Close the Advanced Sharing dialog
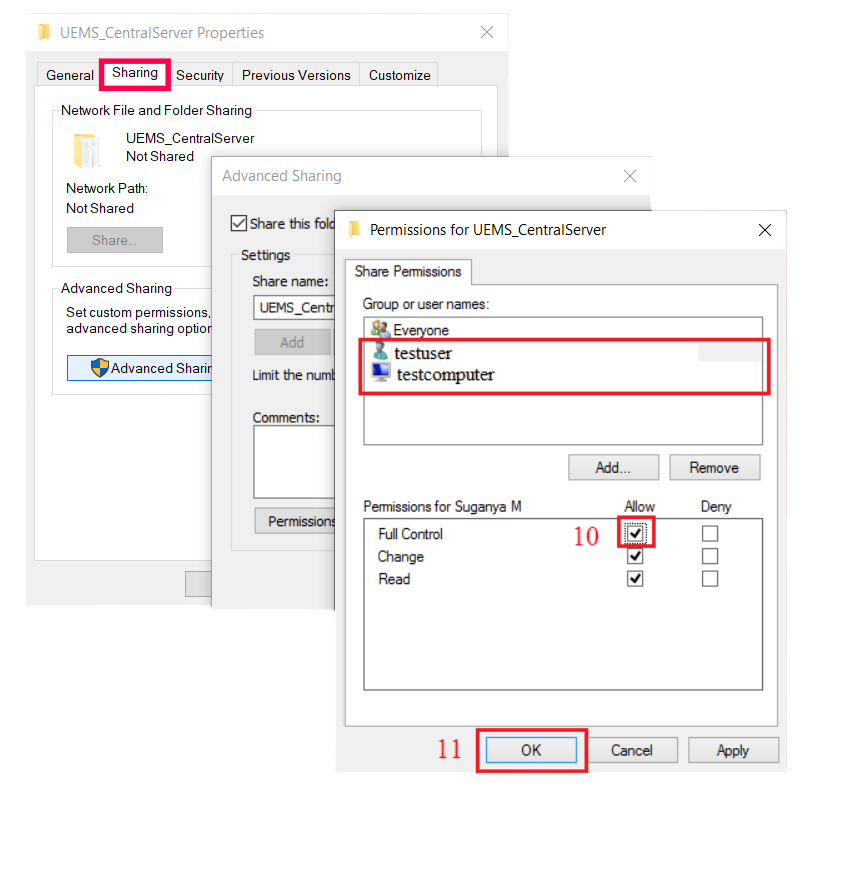This screenshot has width=861, height=870. [630, 176]
